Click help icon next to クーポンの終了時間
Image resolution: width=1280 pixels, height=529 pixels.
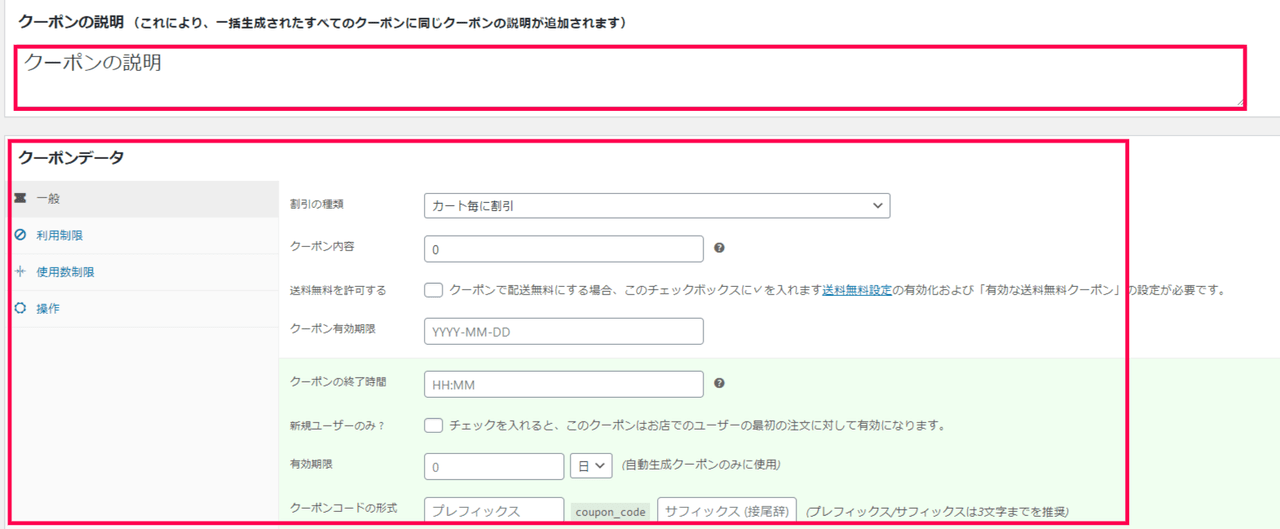[719, 384]
